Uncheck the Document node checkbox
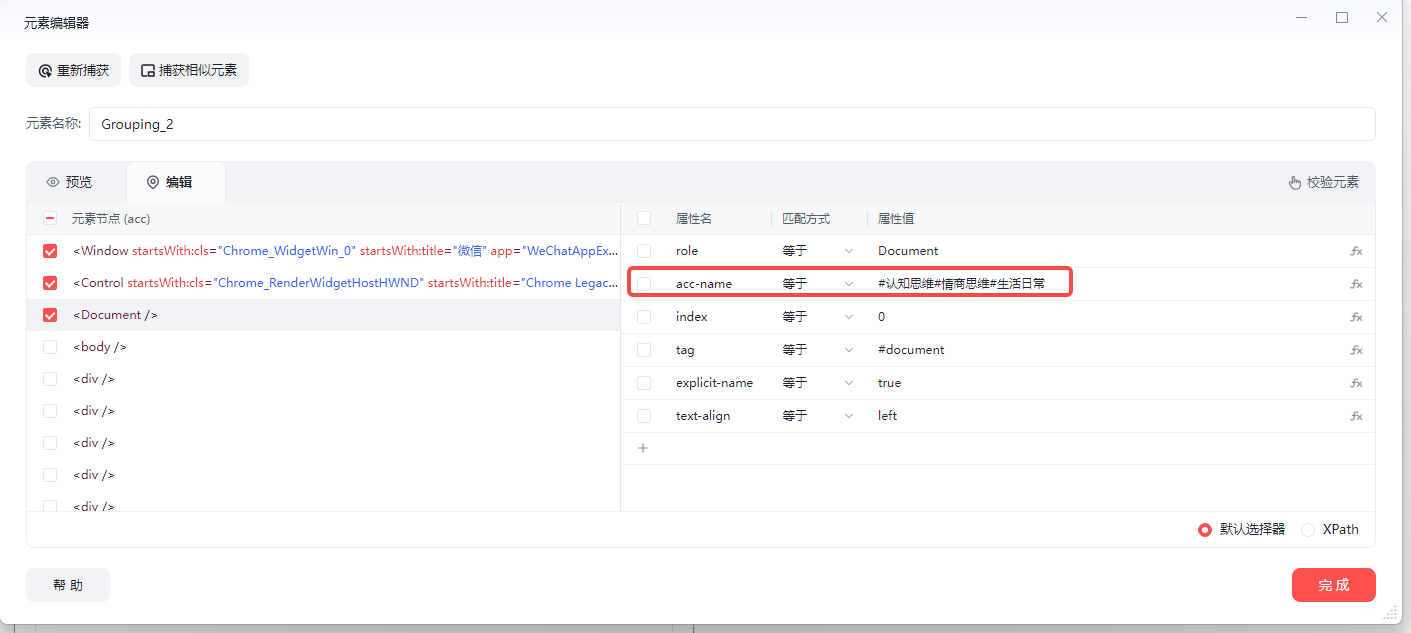This screenshot has width=1411, height=633. [50, 315]
